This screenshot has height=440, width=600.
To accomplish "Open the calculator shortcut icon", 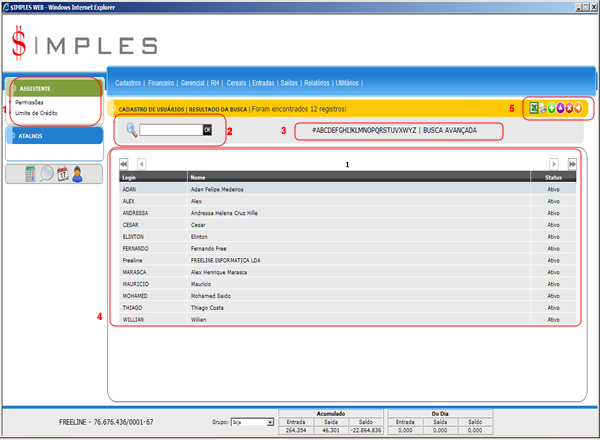I will (x=31, y=173).
